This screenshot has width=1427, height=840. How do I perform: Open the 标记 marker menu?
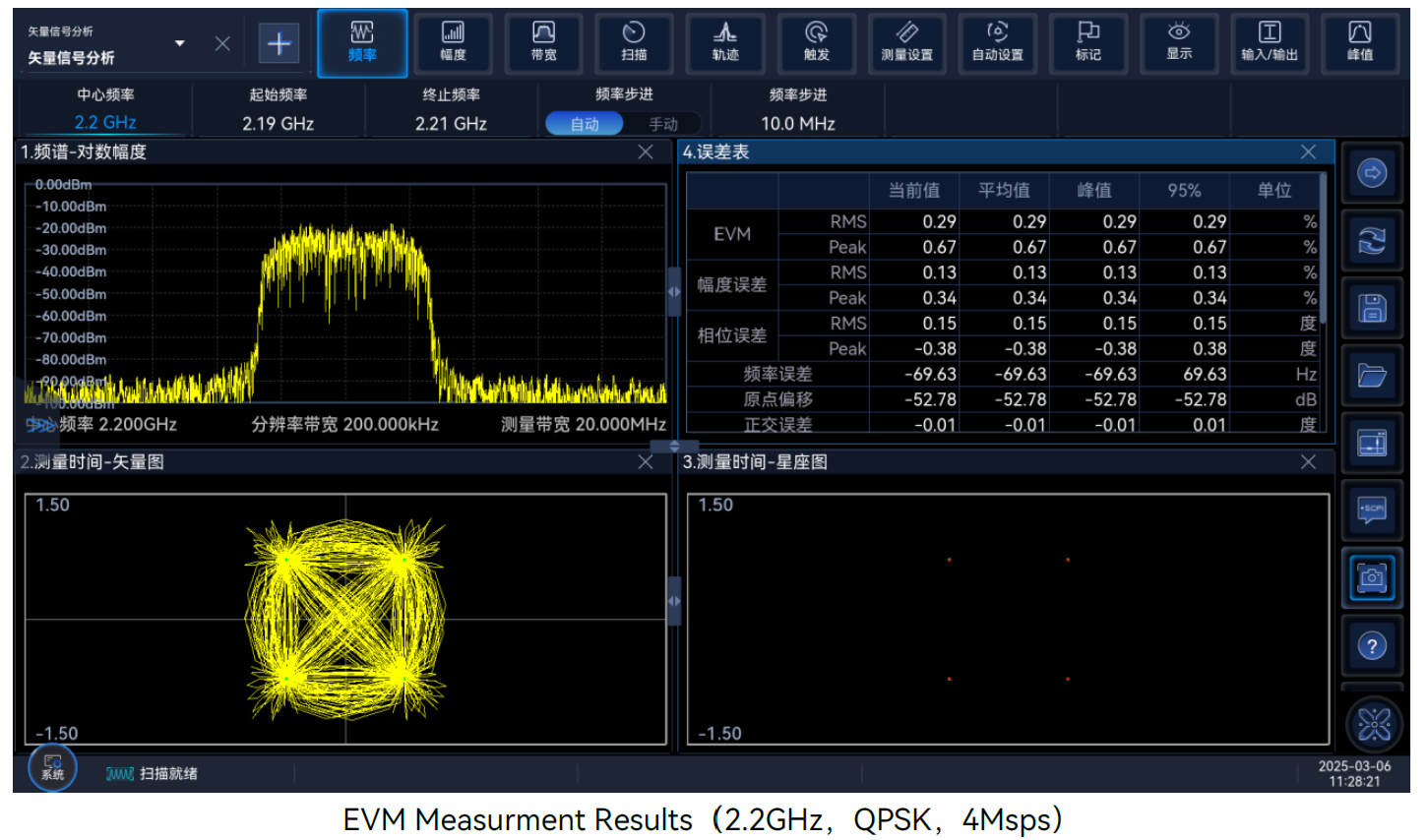[1087, 43]
